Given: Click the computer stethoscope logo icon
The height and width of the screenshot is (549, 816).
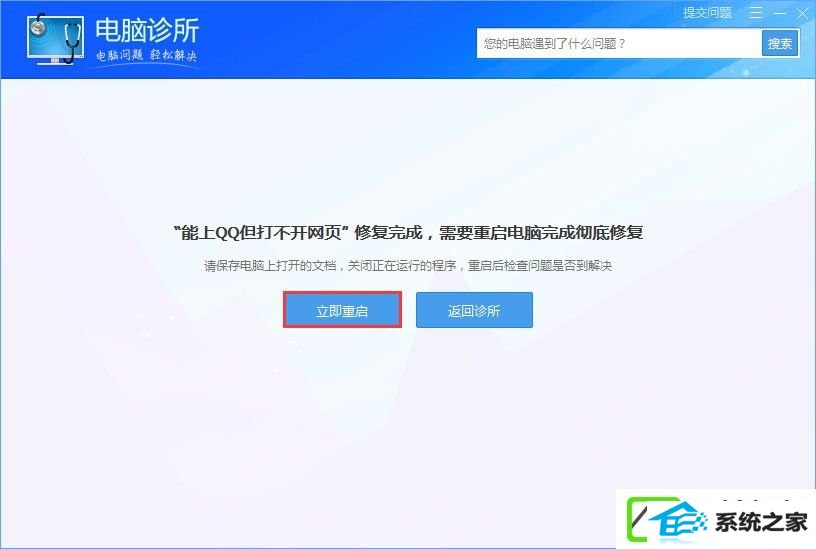Looking at the screenshot, I should 56,39.
